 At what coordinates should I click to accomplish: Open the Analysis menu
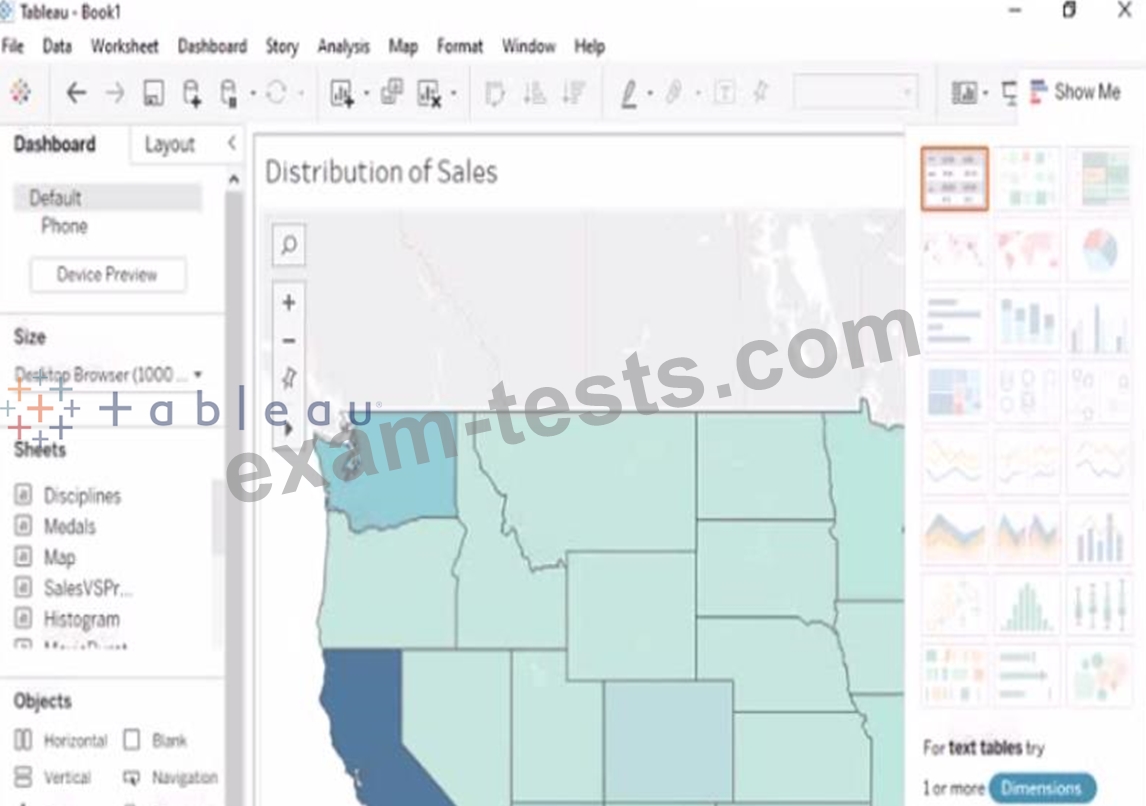tap(343, 46)
